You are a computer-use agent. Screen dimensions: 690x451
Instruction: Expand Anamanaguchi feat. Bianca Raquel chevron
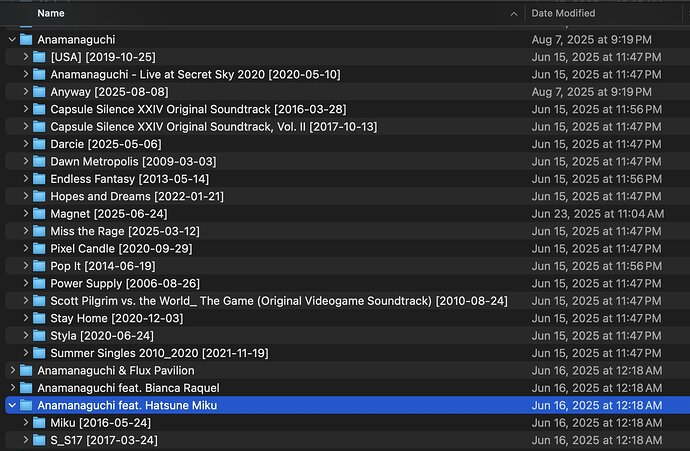[12, 388]
